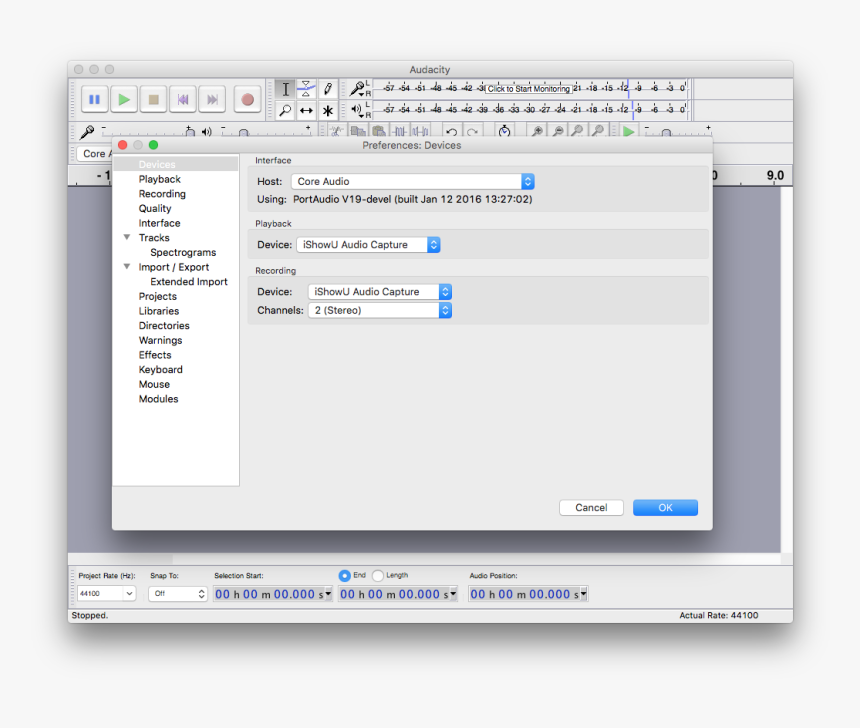Image resolution: width=860 pixels, height=728 pixels.
Task: Open the Spectrograms preferences page
Action: [183, 252]
